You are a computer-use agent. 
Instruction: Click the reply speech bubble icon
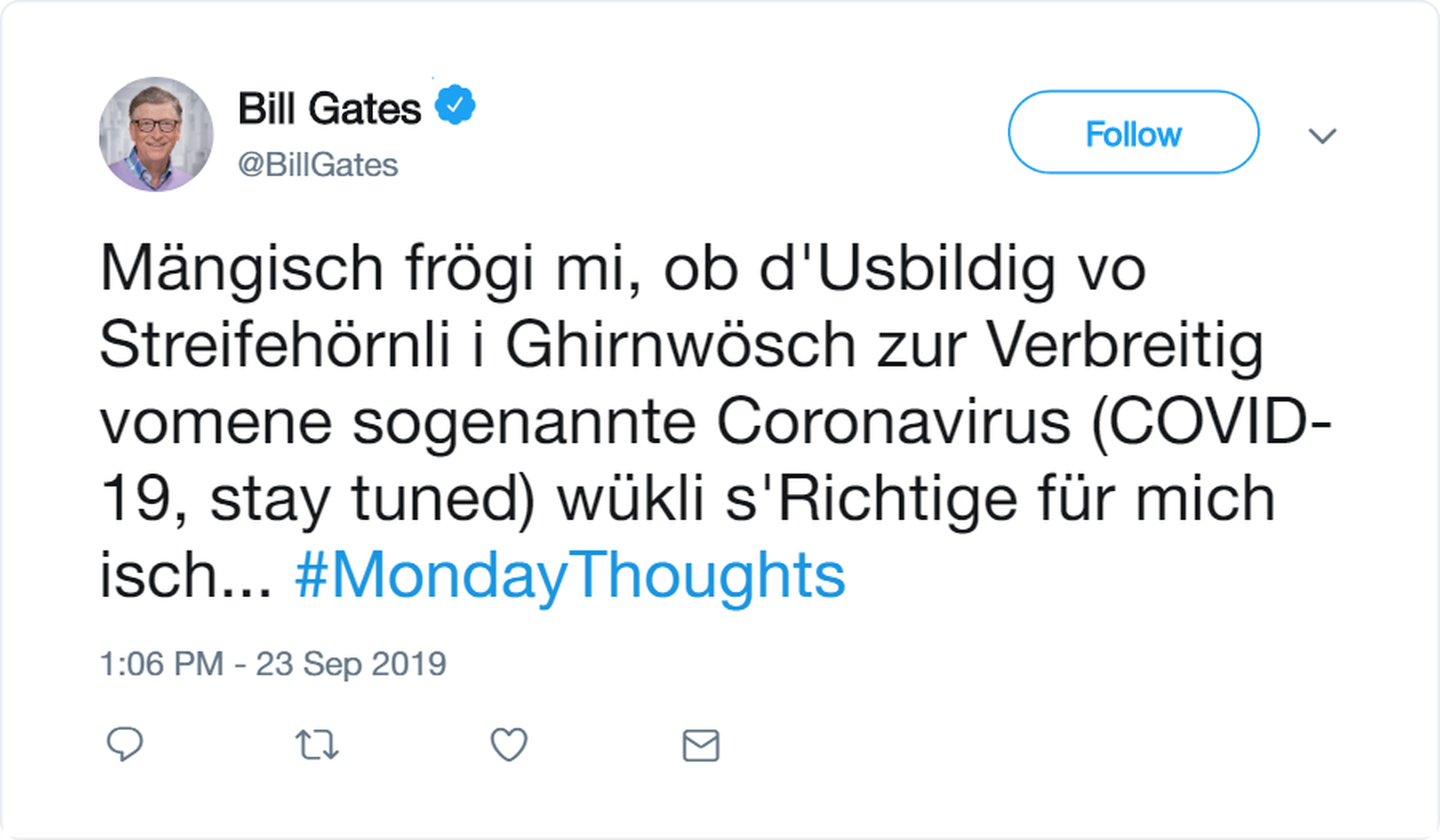click(125, 744)
